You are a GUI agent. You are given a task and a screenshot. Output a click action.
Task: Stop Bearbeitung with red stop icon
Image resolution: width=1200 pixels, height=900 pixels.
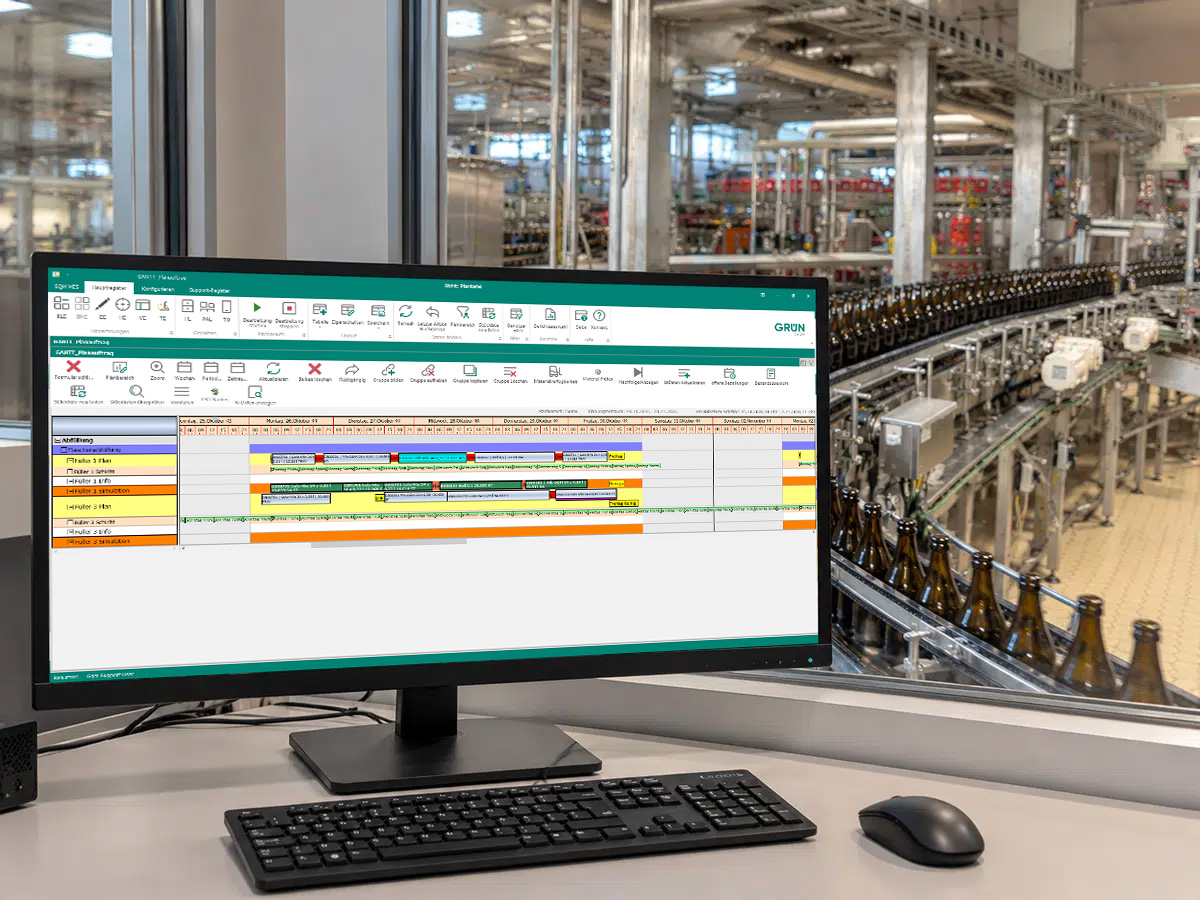(x=289, y=308)
